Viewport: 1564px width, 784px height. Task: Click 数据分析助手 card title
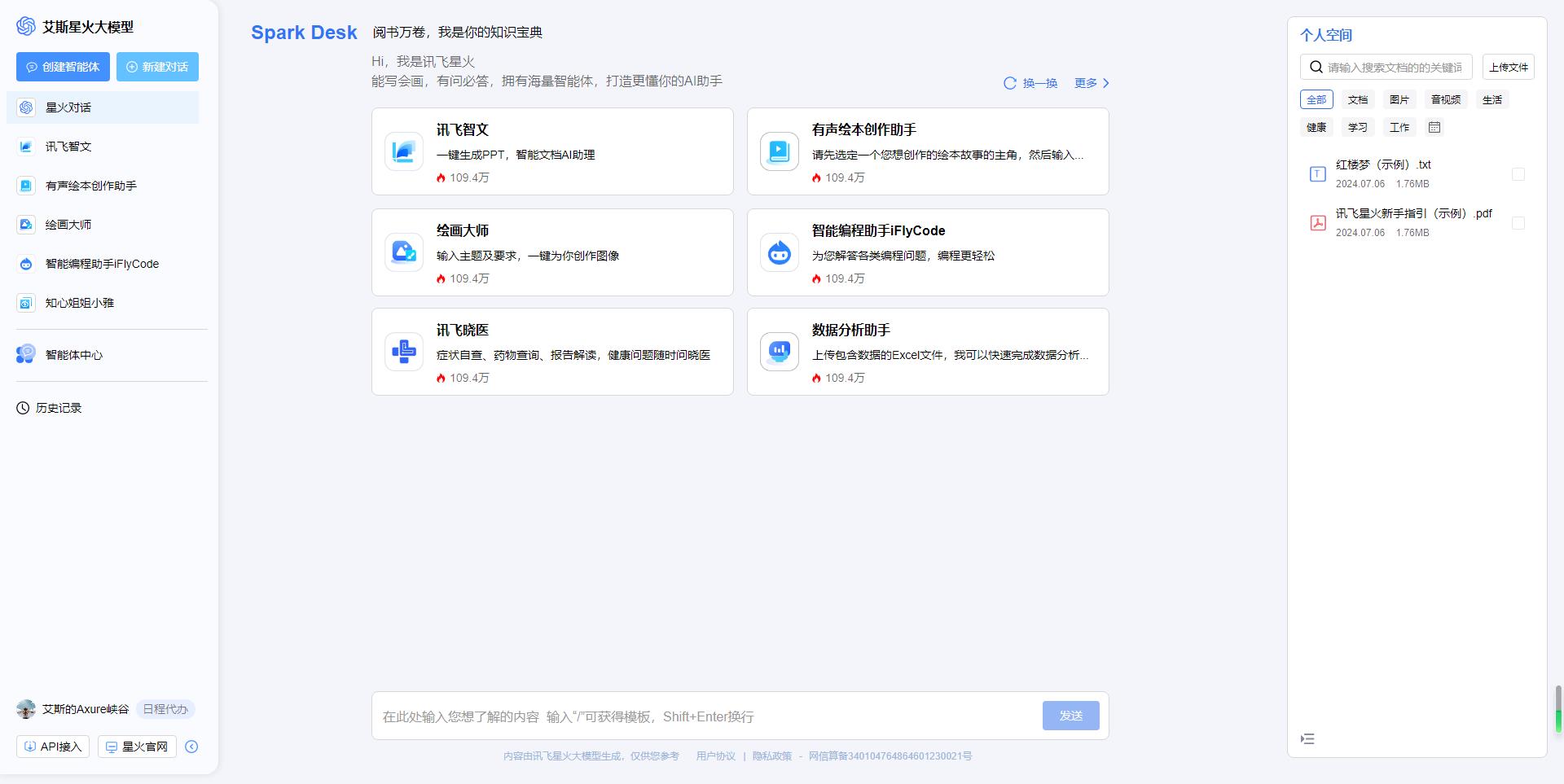(x=851, y=330)
